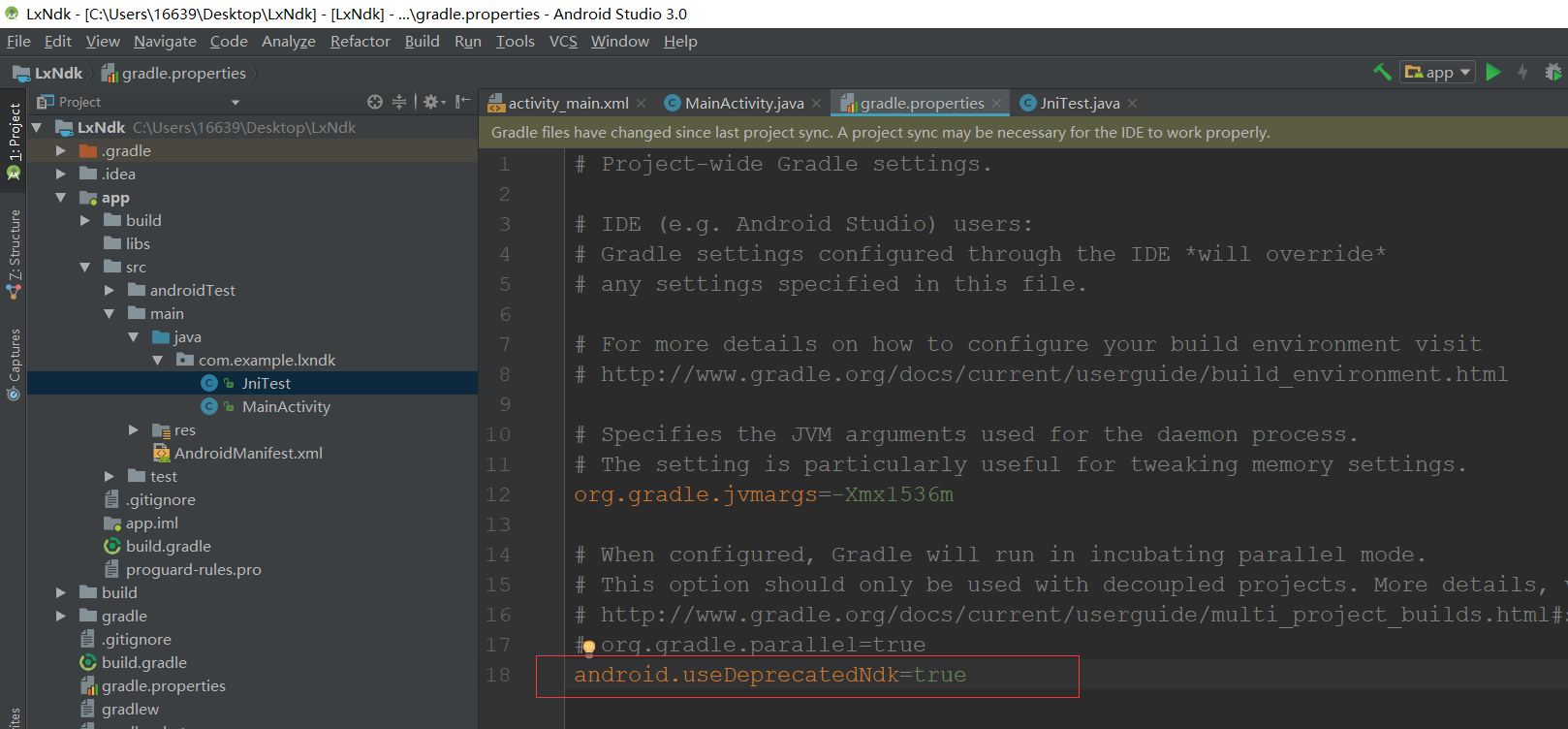Expand the test folder
This screenshot has width=1568, height=729.
(x=110, y=476)
